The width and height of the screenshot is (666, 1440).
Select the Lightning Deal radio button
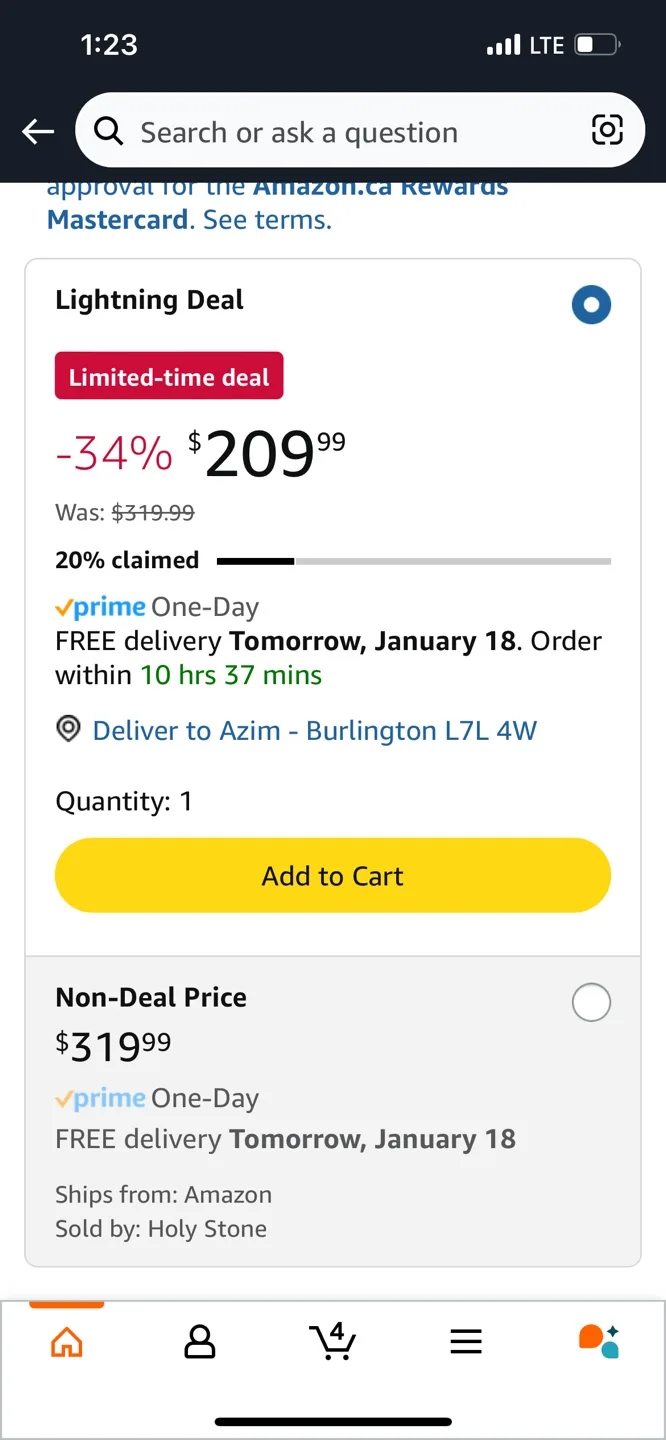point(591,305)
